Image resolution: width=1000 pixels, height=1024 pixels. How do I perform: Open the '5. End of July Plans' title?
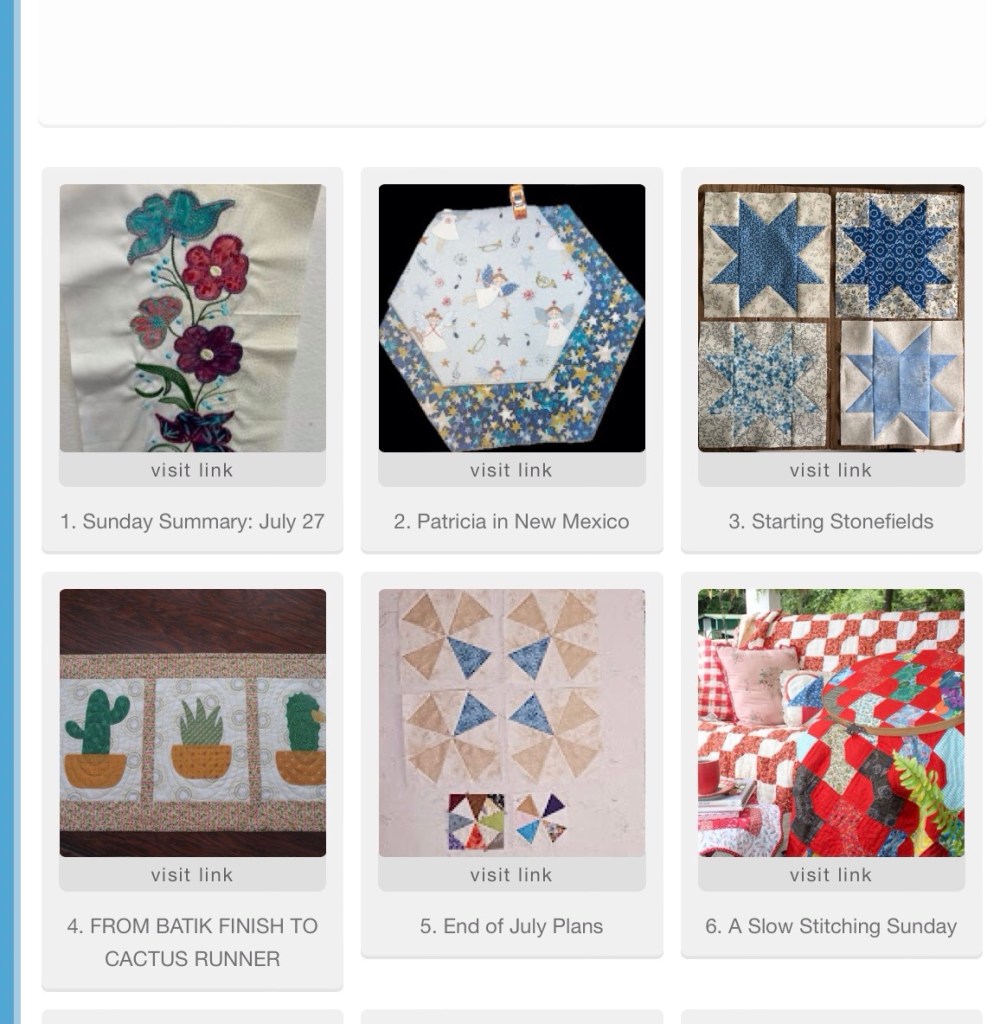(511, 926)
